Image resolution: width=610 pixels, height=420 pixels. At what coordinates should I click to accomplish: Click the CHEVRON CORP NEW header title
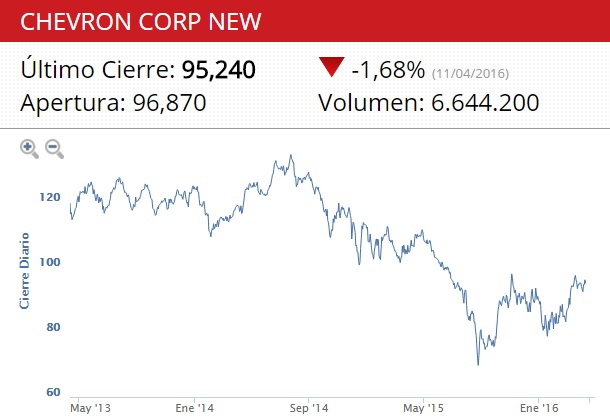(141, 21)
